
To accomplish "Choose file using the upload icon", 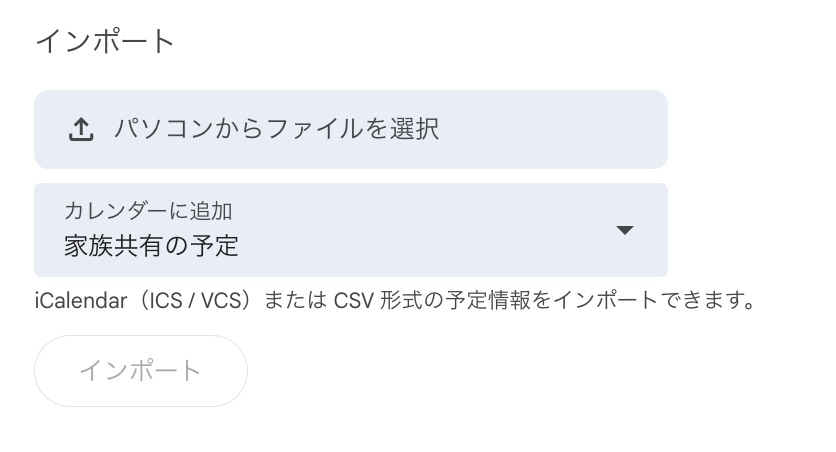I will click(81, 129).
